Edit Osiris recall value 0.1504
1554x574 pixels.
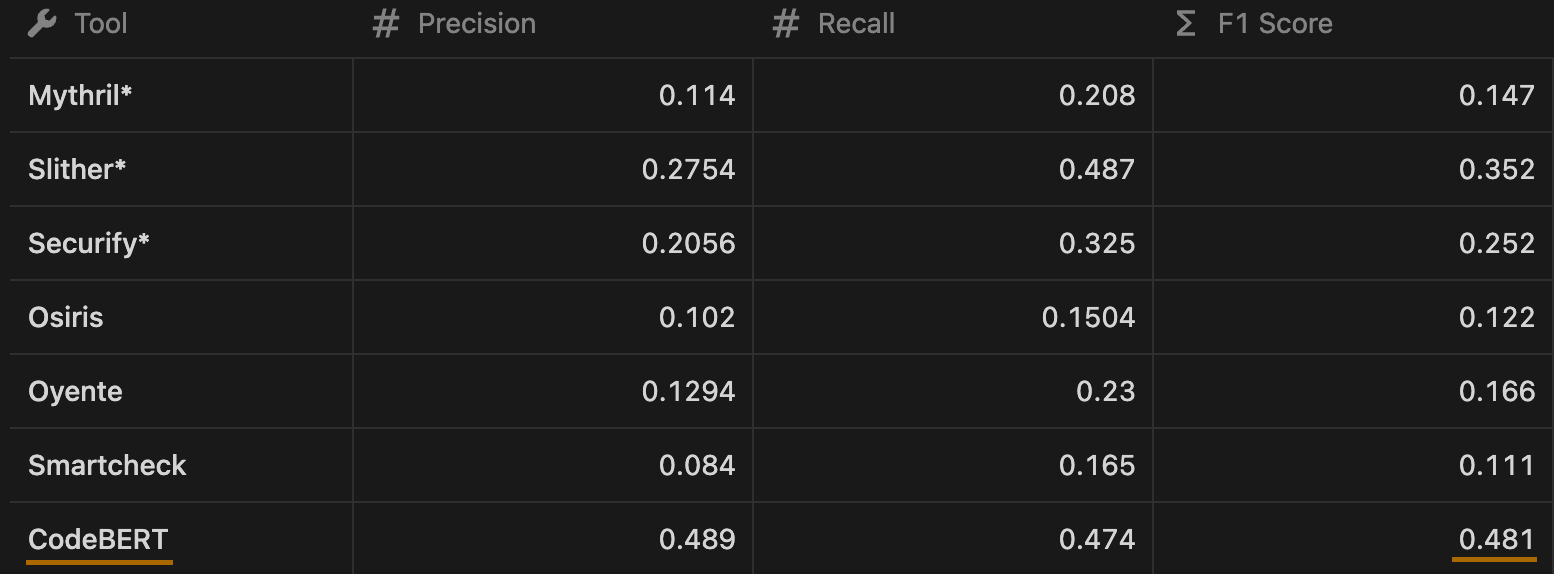pos(953,317)
